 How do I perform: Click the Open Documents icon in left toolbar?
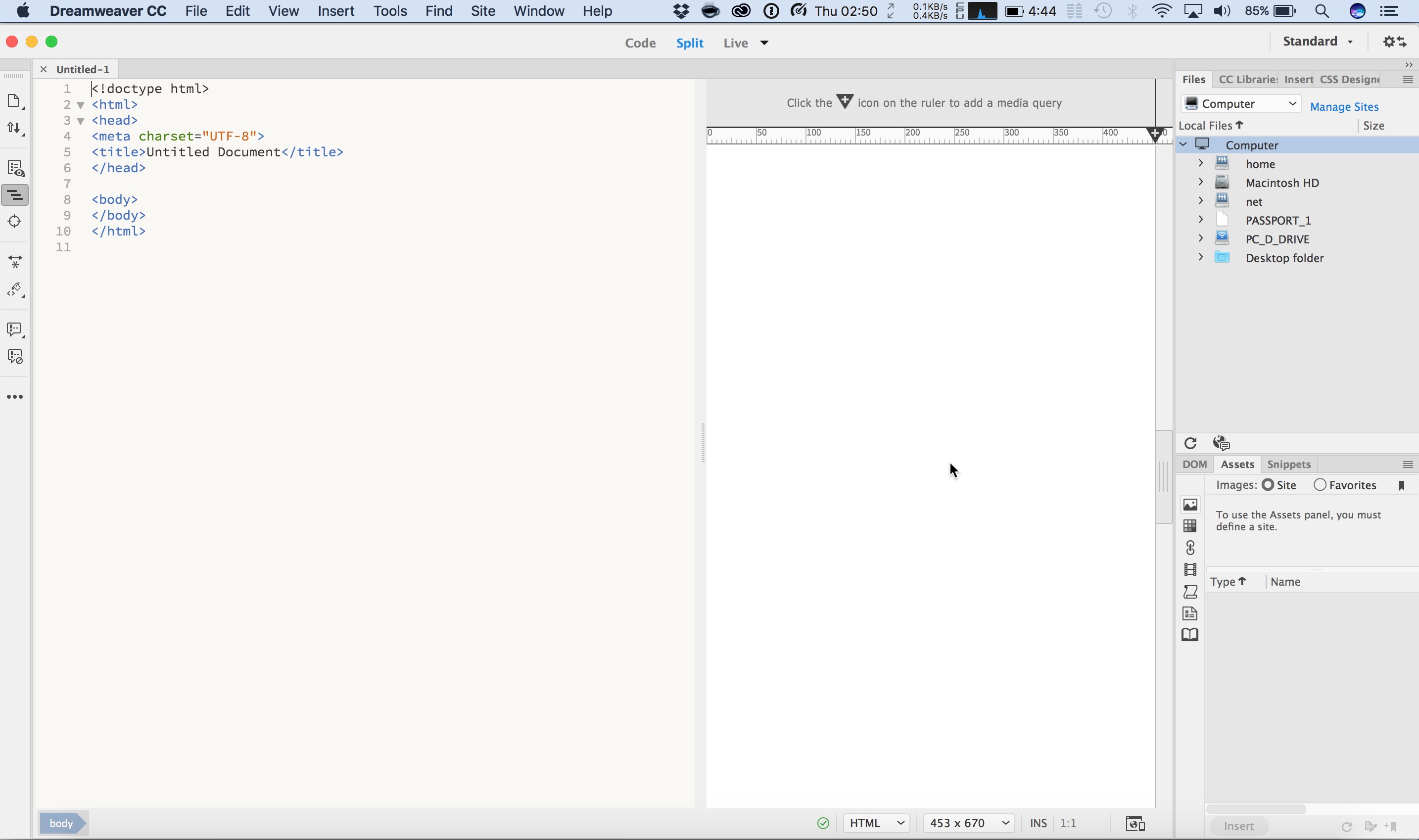[14, 101]
